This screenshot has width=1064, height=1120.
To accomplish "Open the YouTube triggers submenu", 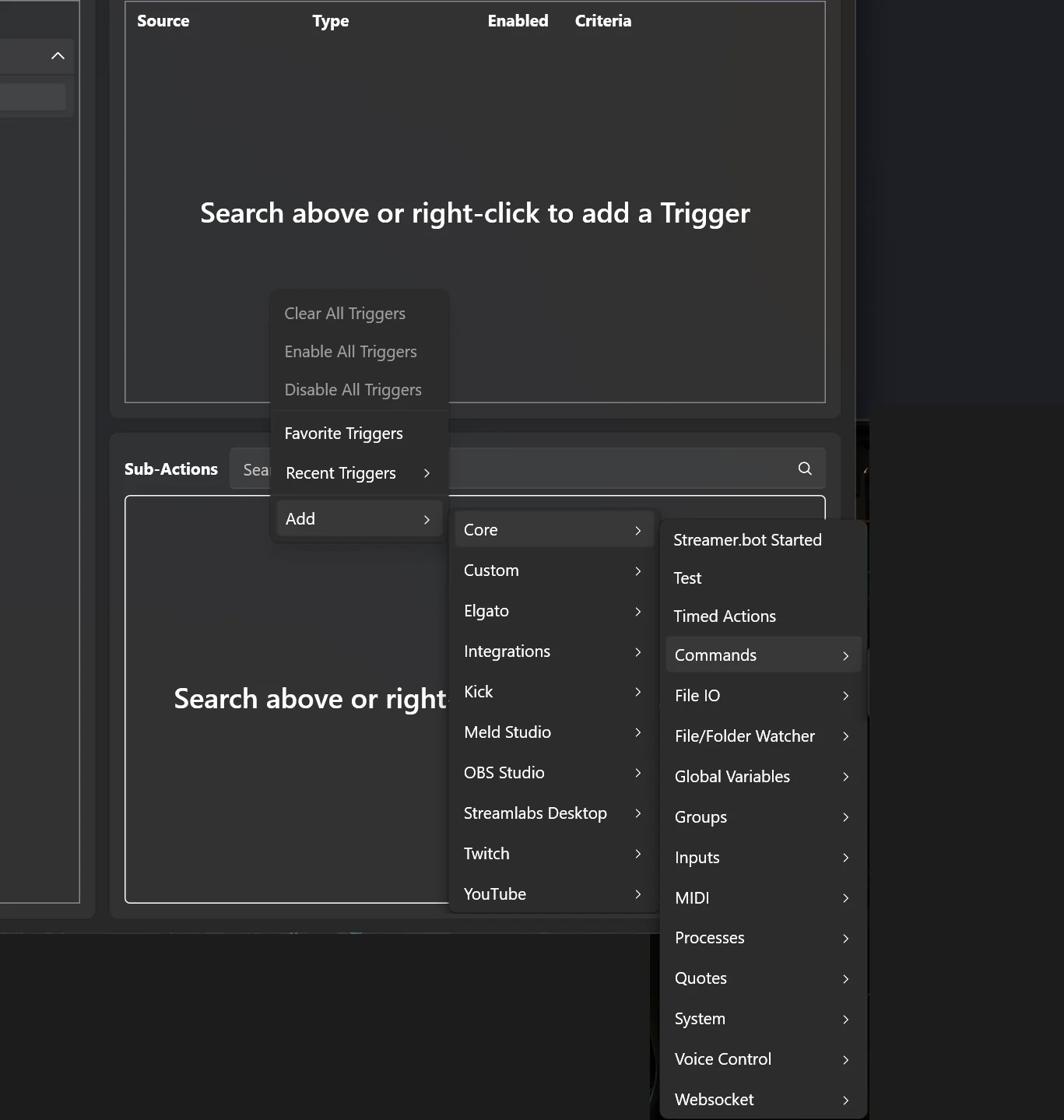I will 553,894.
